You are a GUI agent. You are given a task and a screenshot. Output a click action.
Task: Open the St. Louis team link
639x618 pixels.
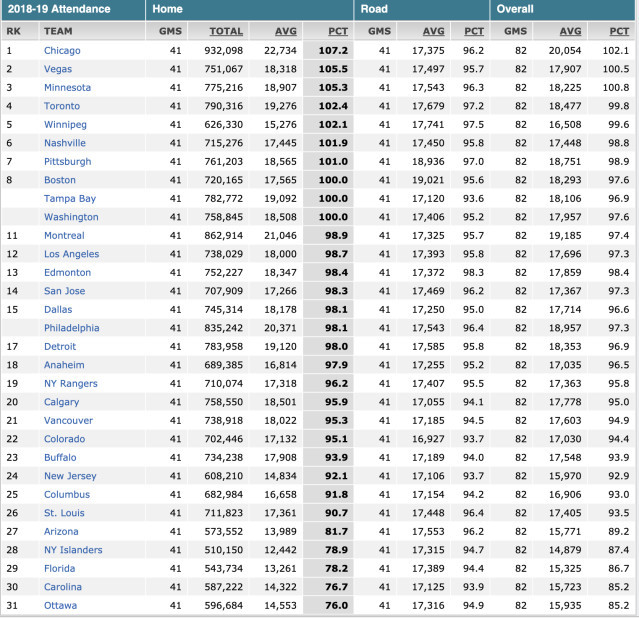[x=64, y=513]
